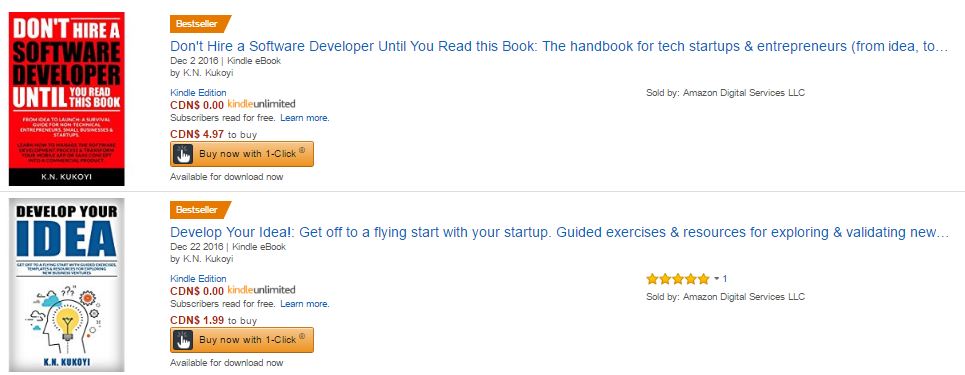Click the red Don't Hire a Software Developer cover

[x=66, y=99]
